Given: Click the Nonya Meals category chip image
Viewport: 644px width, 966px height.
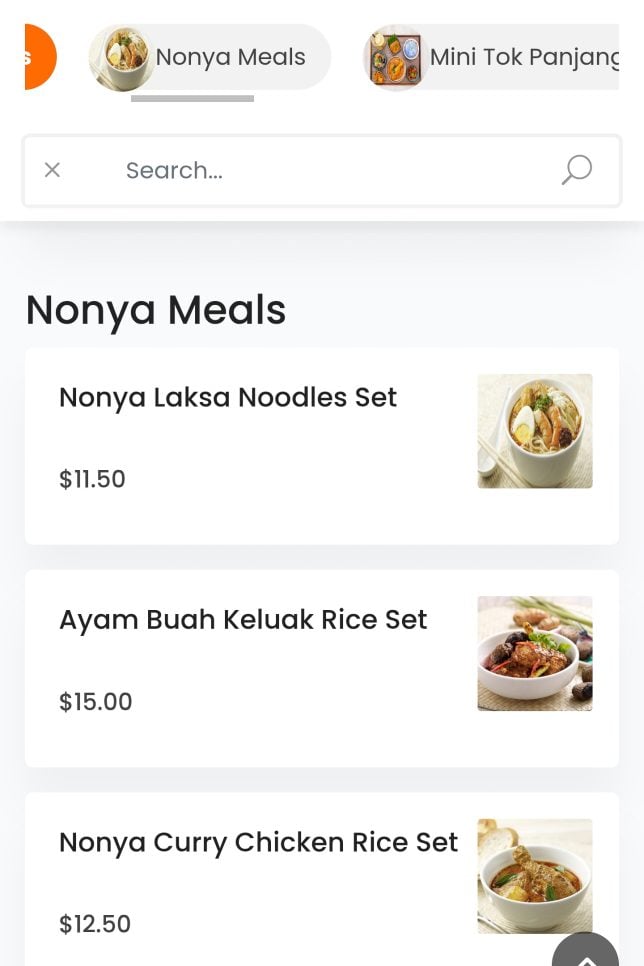Looking at the screenshot, I should [x=121, y=57].
